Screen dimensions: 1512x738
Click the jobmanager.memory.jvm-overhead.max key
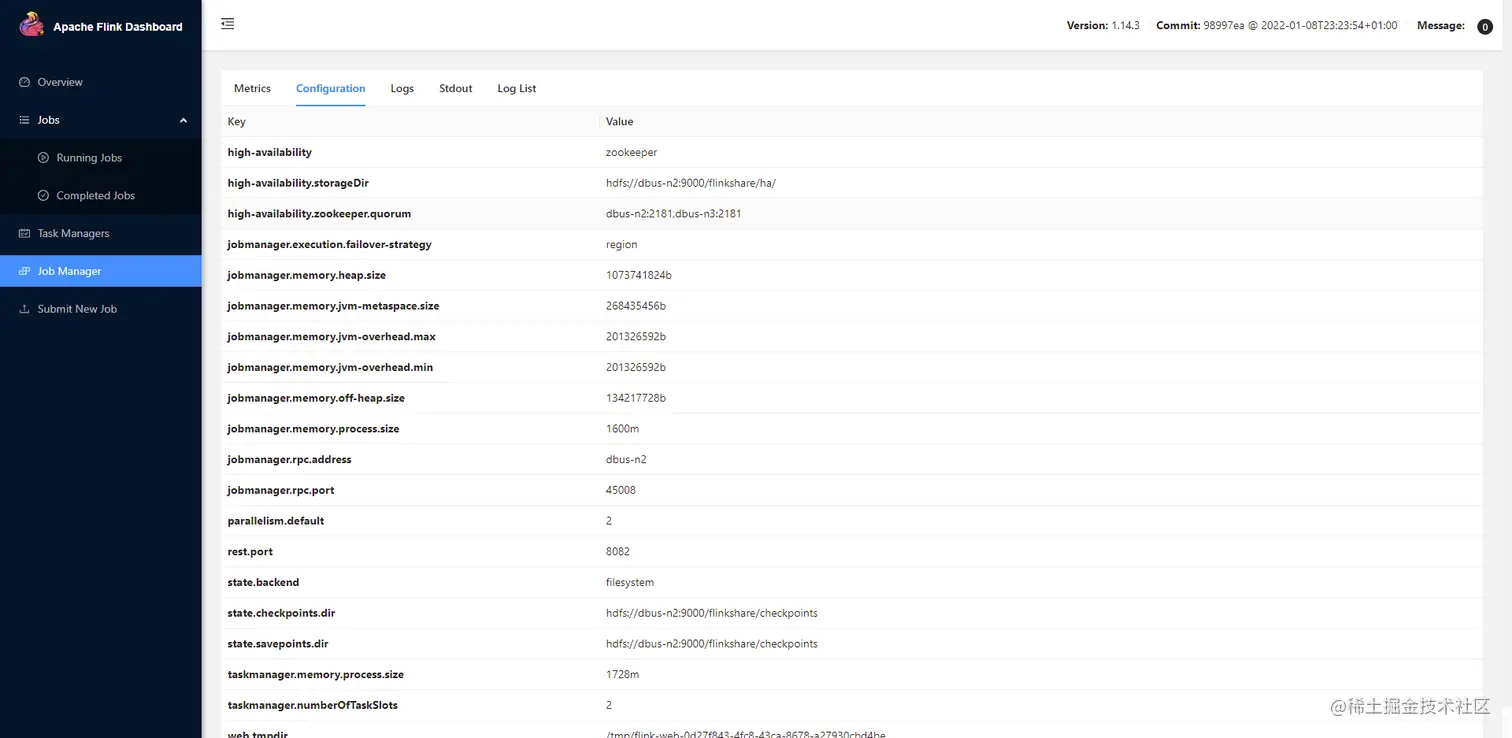[332, 337]
